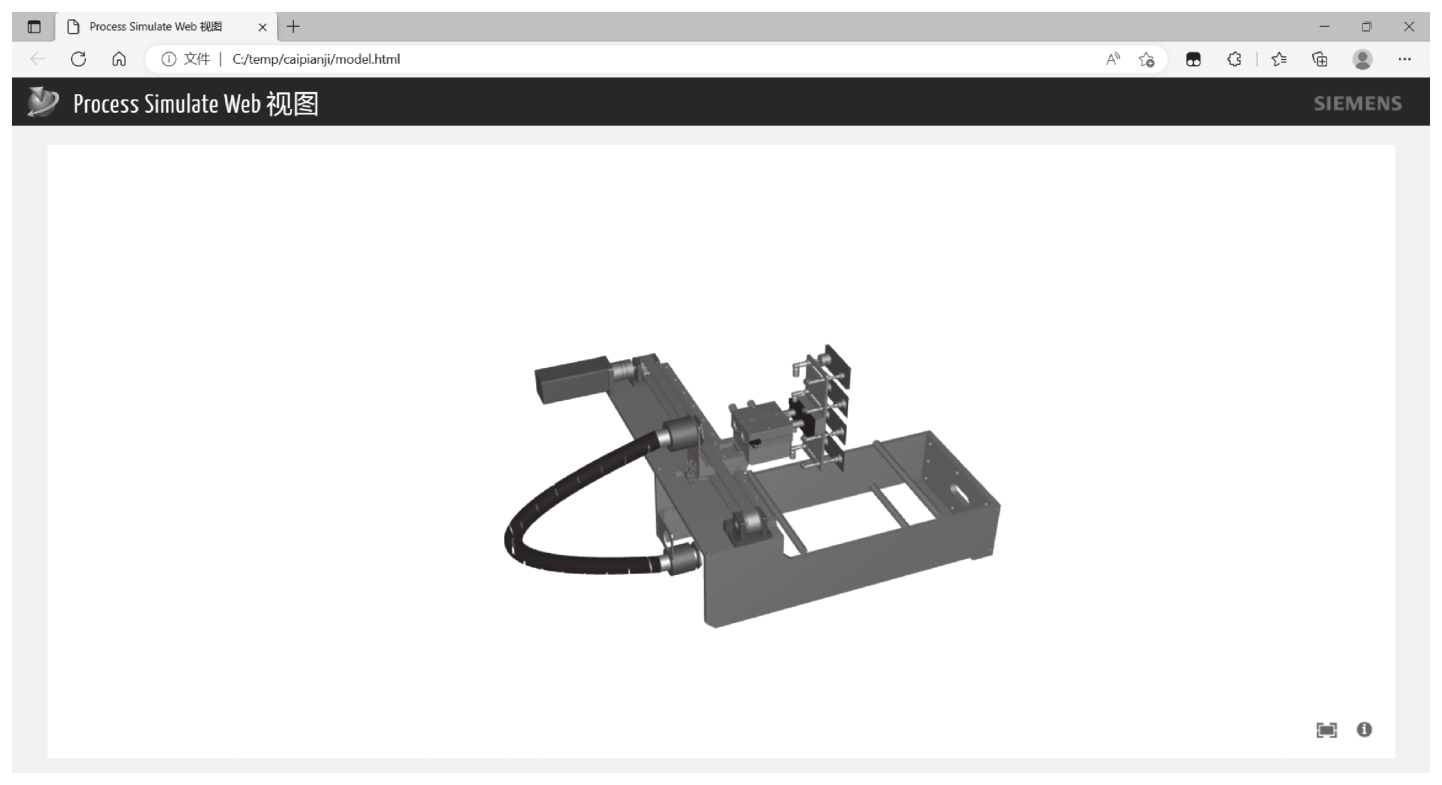Go to the browser home page

pos(118,59)
